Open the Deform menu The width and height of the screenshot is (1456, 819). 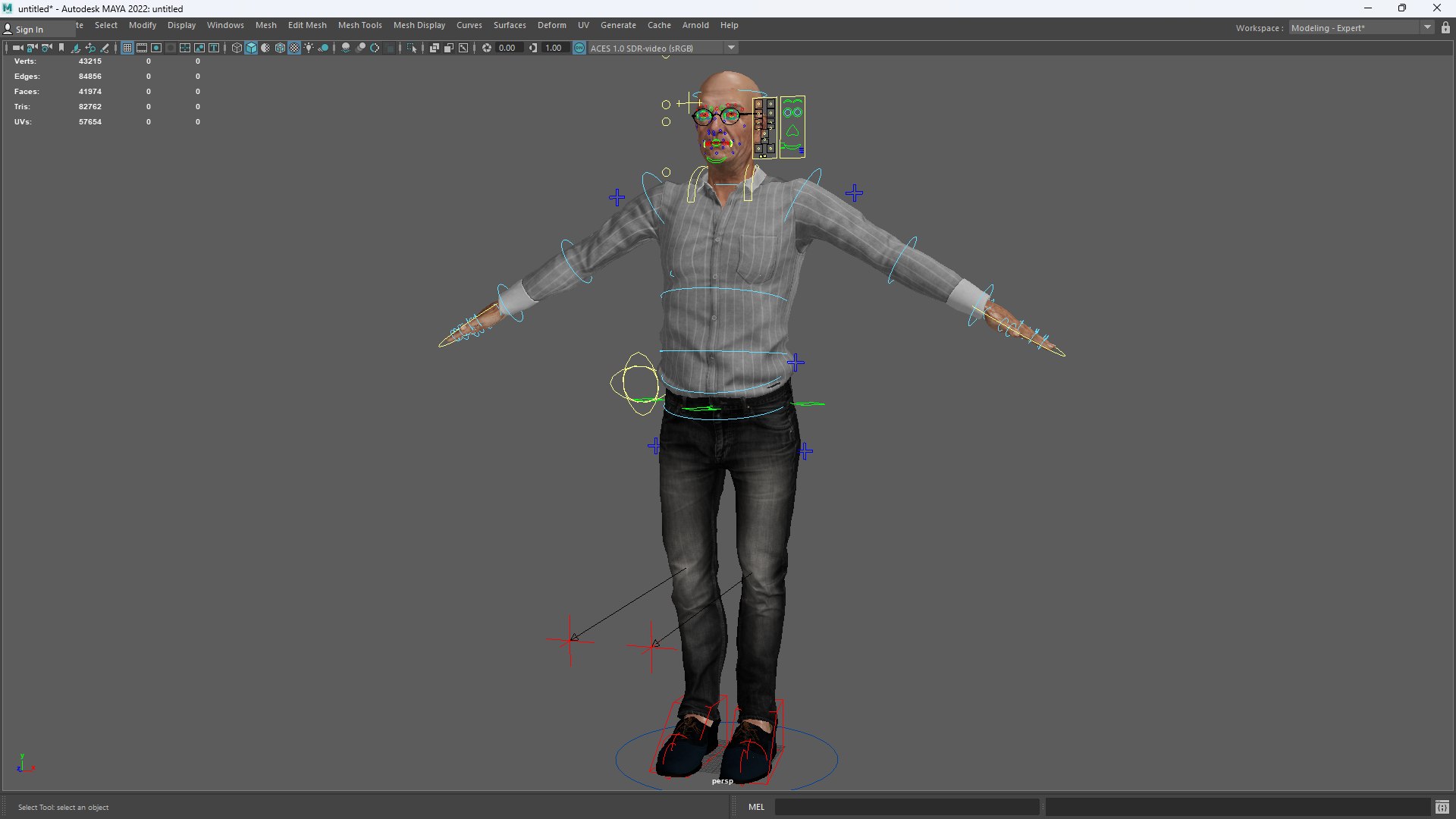pyautogui.click(x=551, y=25)
